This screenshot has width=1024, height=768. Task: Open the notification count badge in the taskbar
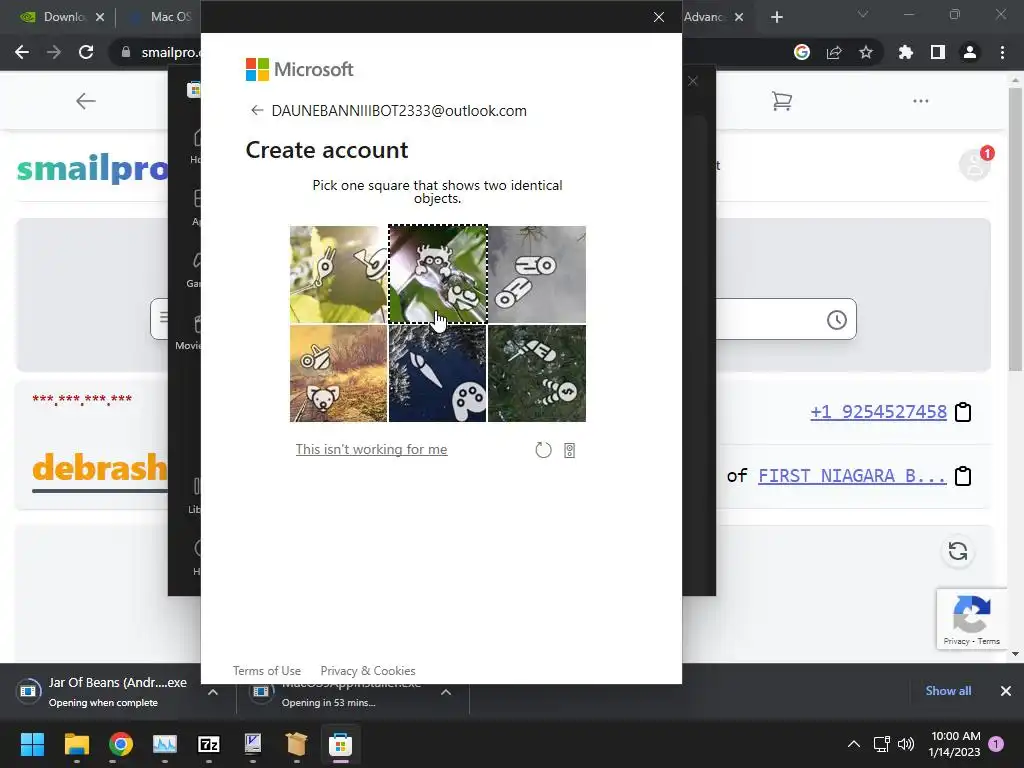[996, 744]
